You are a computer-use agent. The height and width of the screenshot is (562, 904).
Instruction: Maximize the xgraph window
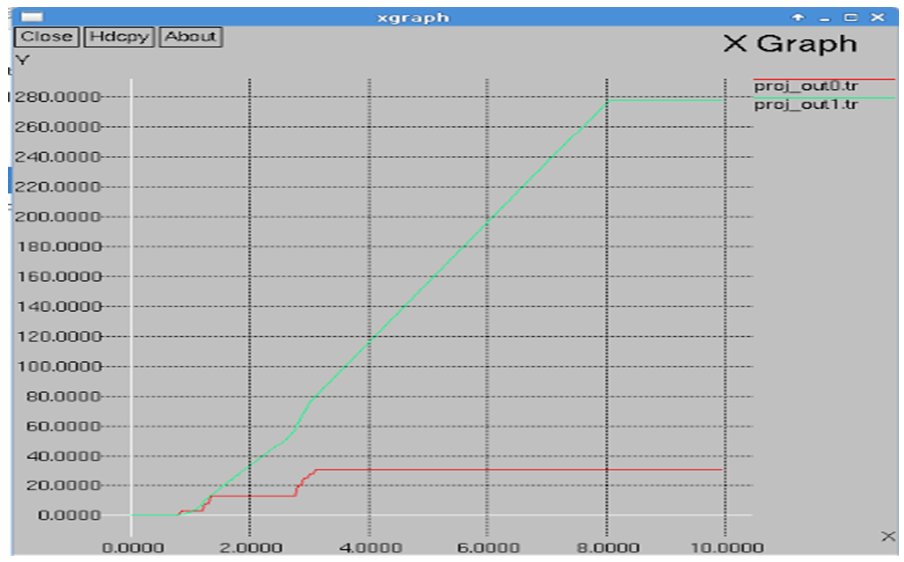pyautogui.click(x=850, y=17)
